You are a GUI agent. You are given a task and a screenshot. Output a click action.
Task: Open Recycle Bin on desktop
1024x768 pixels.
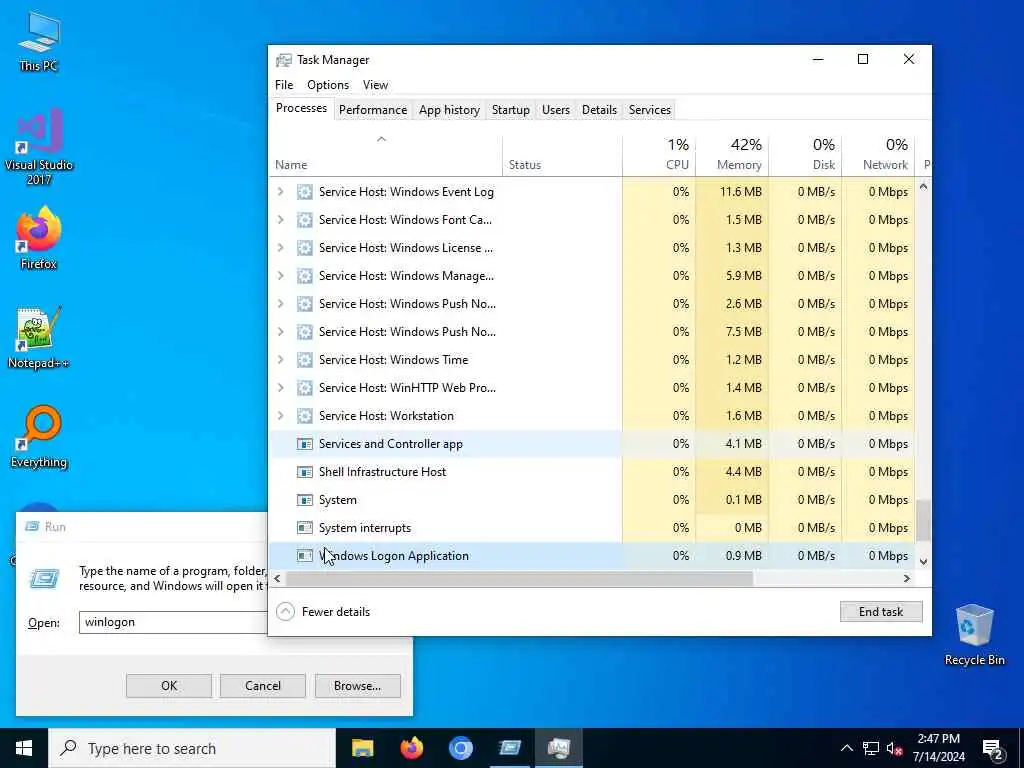click(x=974, y=635)
